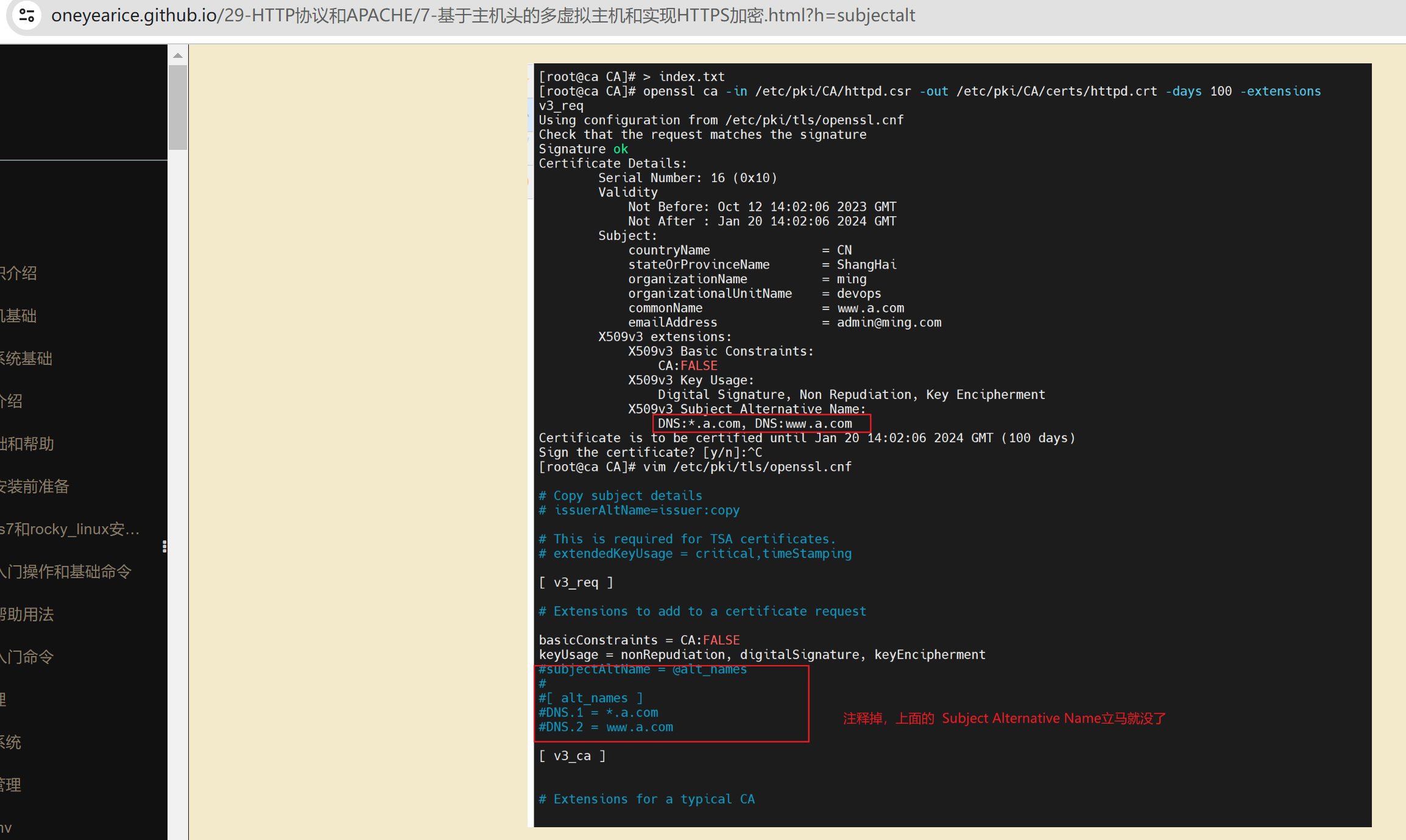This screenshot has height=840, width=1406.
Task: Select the '系统基础' sidebar chapter
Action: pyautogui.click(x=26, y=359)
